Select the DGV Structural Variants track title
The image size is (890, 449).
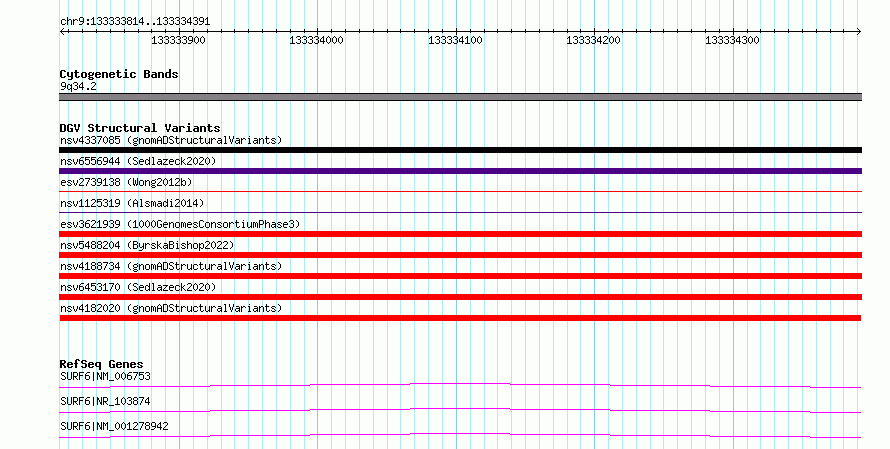pyautogui.click(x=140, y=128)
